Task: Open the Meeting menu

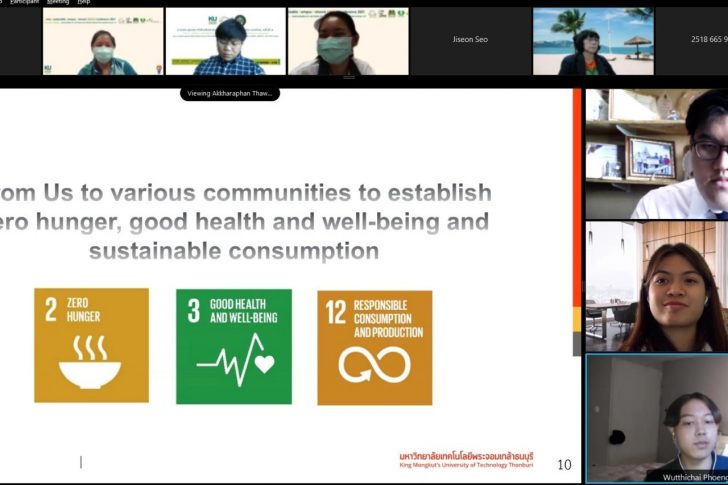Action: (59, 2)
